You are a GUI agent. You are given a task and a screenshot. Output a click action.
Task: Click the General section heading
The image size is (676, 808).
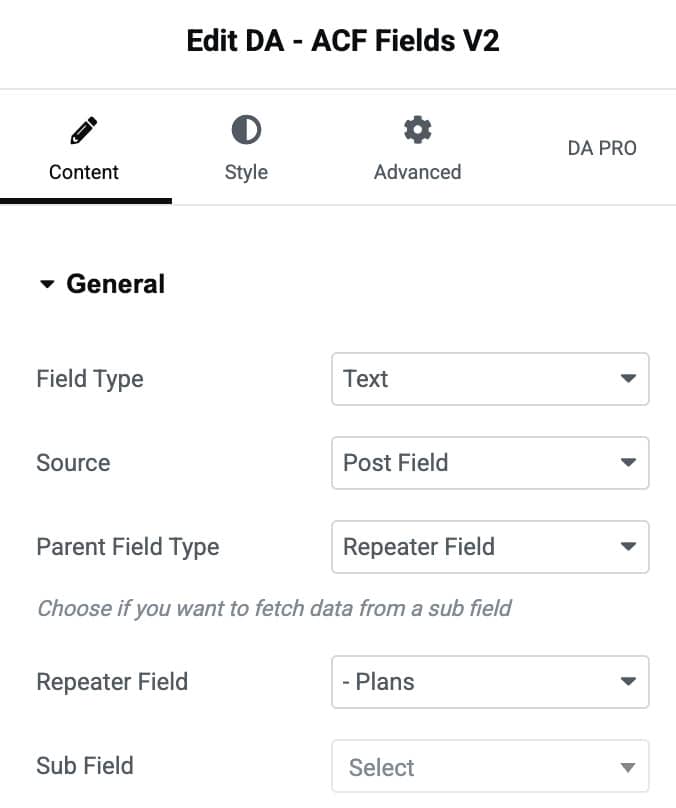tap(115, 284)
